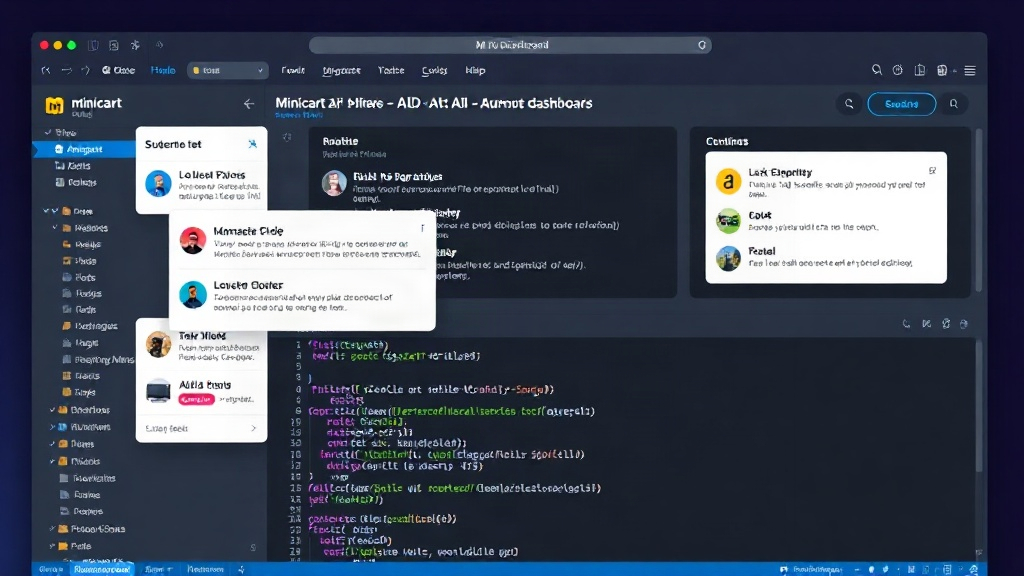Click the third icon above code editor
The height and width of the screenshot is (576, 1024).
click(946, 324)
